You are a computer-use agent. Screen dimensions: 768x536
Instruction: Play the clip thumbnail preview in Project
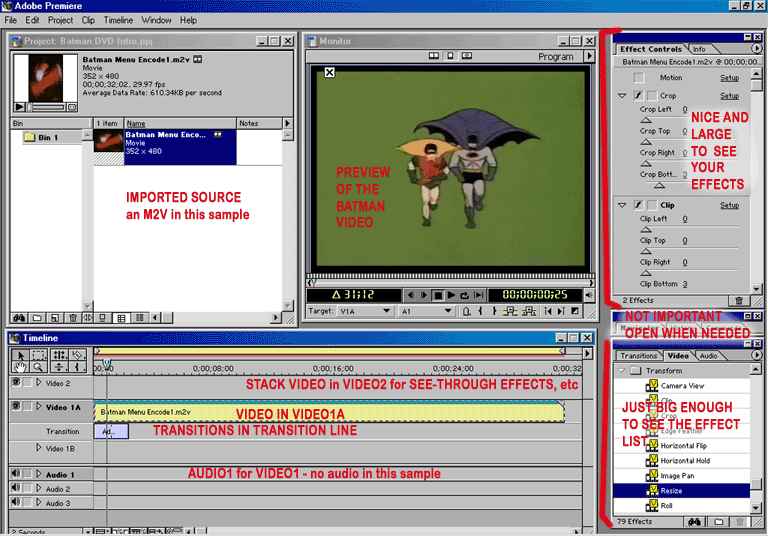coord(19,106)
